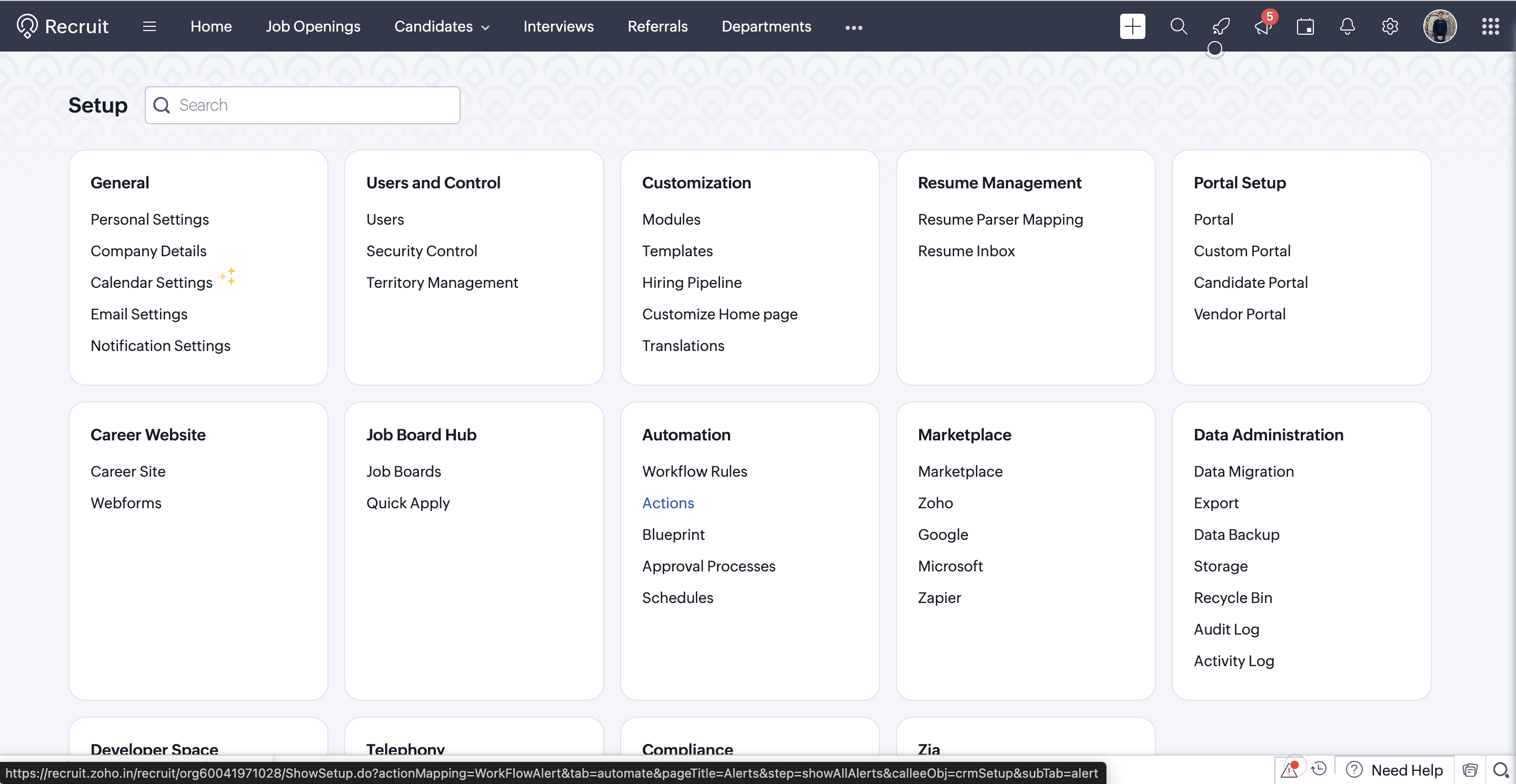Go to the Referrals section
The width and height of the screenshot is (1516, 784).
657,26
